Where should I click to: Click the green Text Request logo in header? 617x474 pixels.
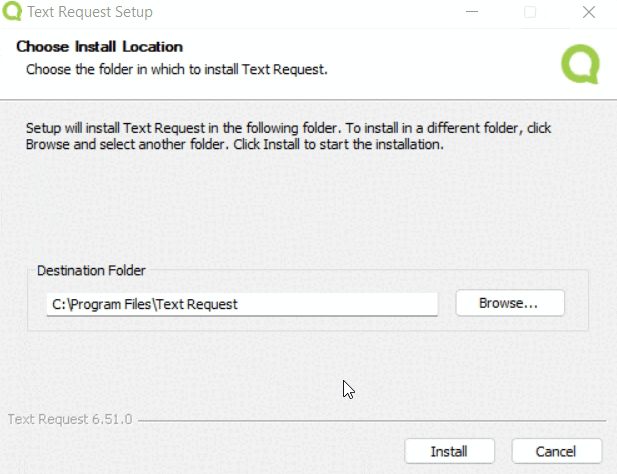point(580,63)
